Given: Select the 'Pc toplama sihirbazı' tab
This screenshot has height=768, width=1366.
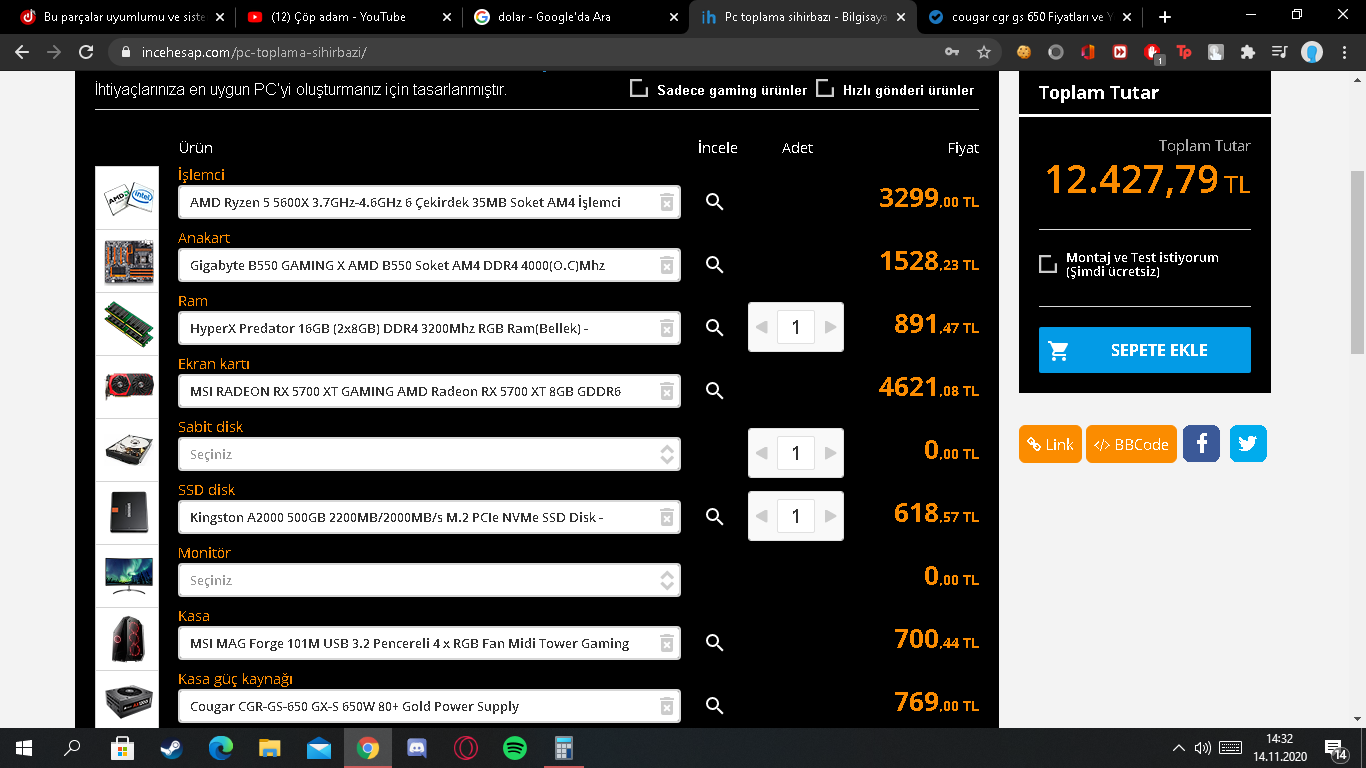Looking at the screenshot, I should pos(802,17).
